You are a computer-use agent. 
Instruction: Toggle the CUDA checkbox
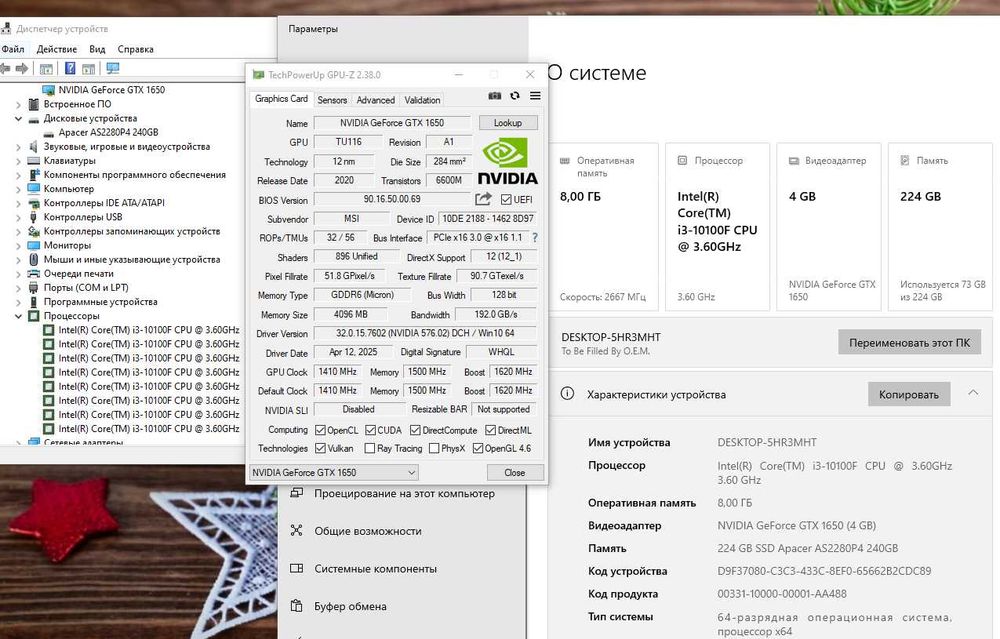coord(371,430)
